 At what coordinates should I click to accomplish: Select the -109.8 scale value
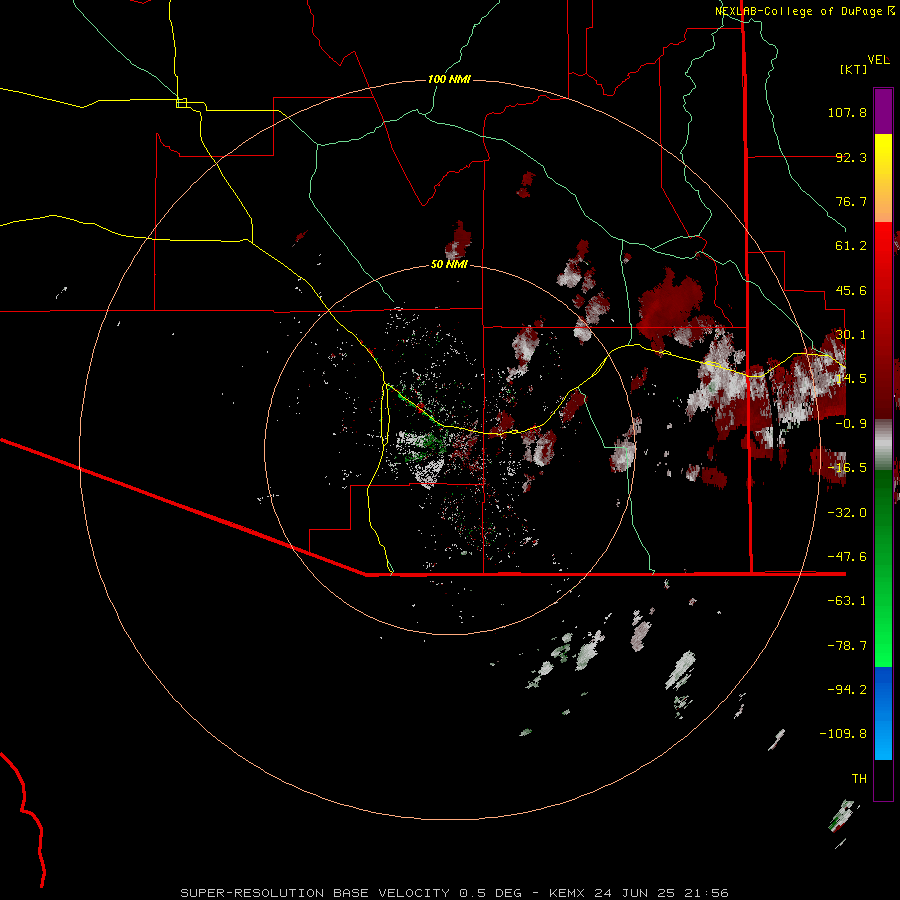843,734
